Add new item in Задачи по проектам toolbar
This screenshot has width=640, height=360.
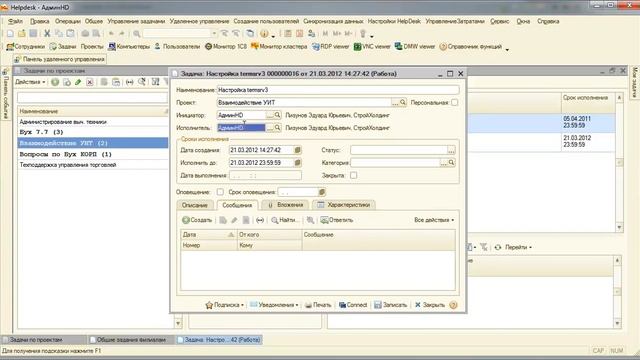point(55,82)
